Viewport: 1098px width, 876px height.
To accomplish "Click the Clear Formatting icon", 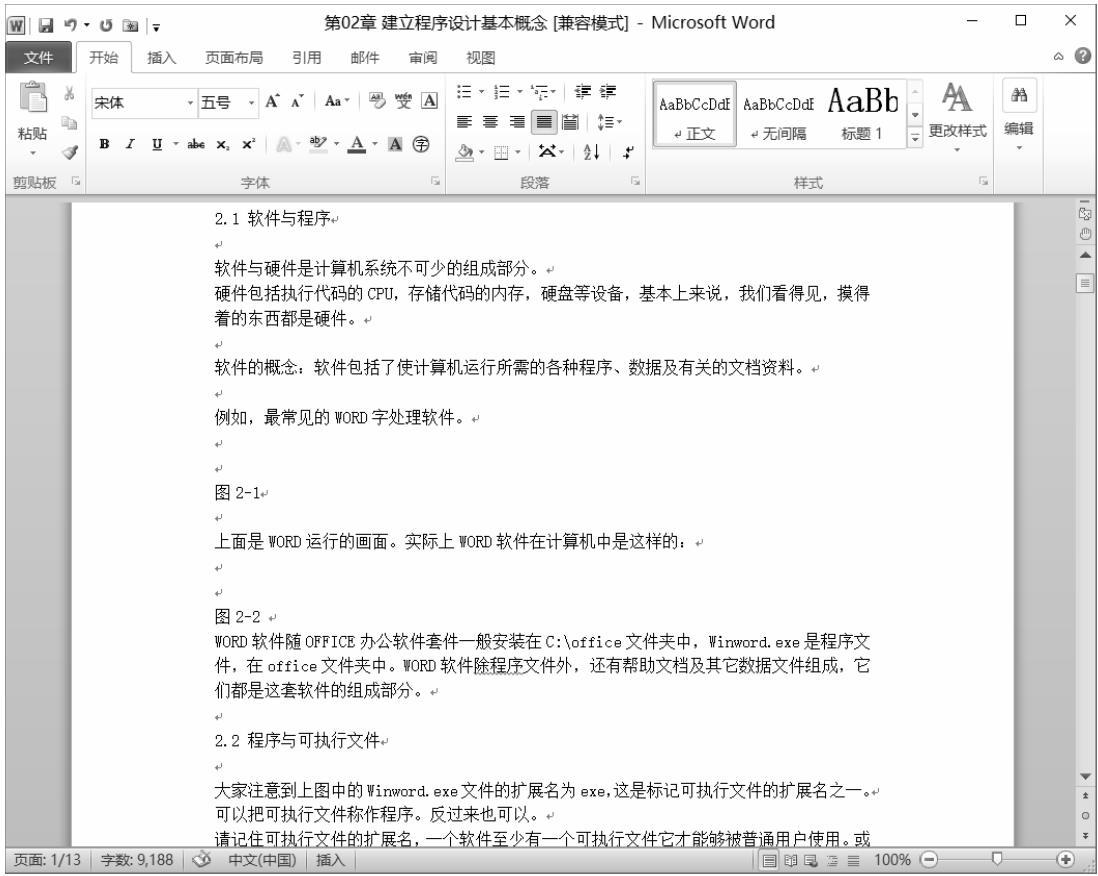I will pos(377,102).
